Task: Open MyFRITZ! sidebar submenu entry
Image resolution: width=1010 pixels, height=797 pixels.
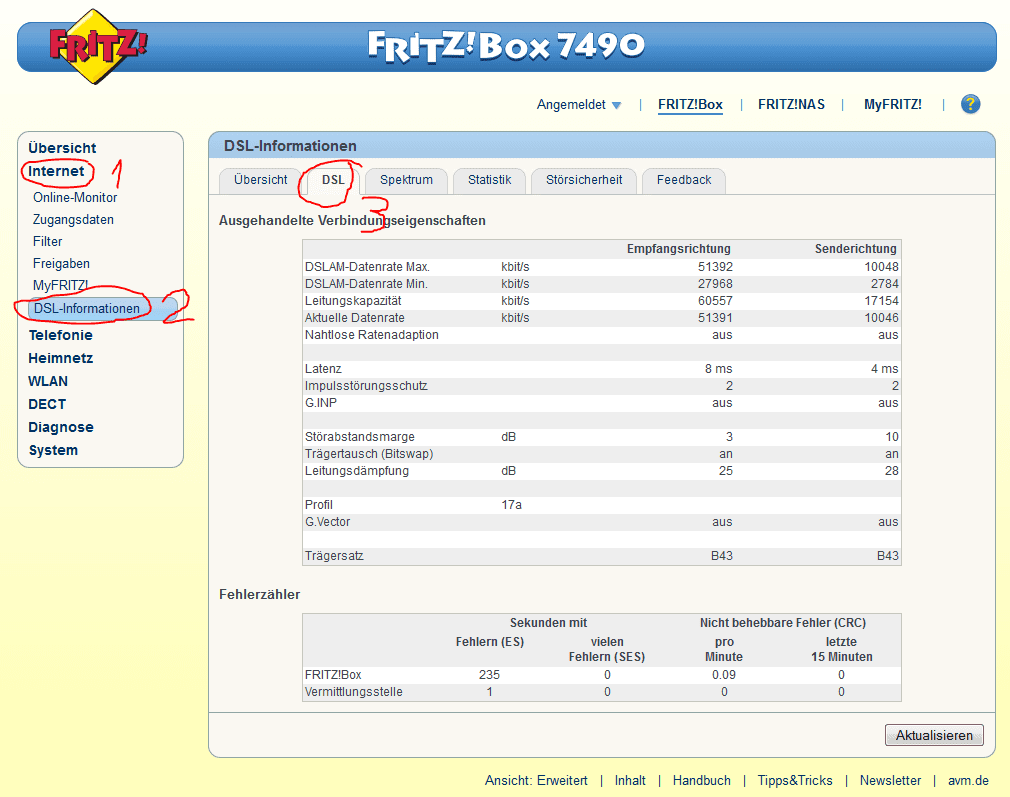Action: click(x=61, y=285)
